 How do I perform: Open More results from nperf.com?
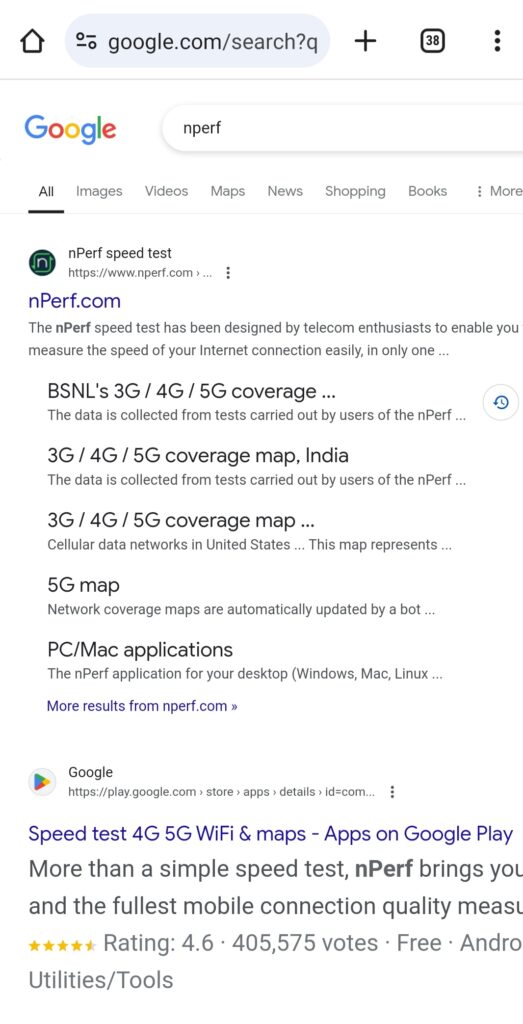(142, 706)
